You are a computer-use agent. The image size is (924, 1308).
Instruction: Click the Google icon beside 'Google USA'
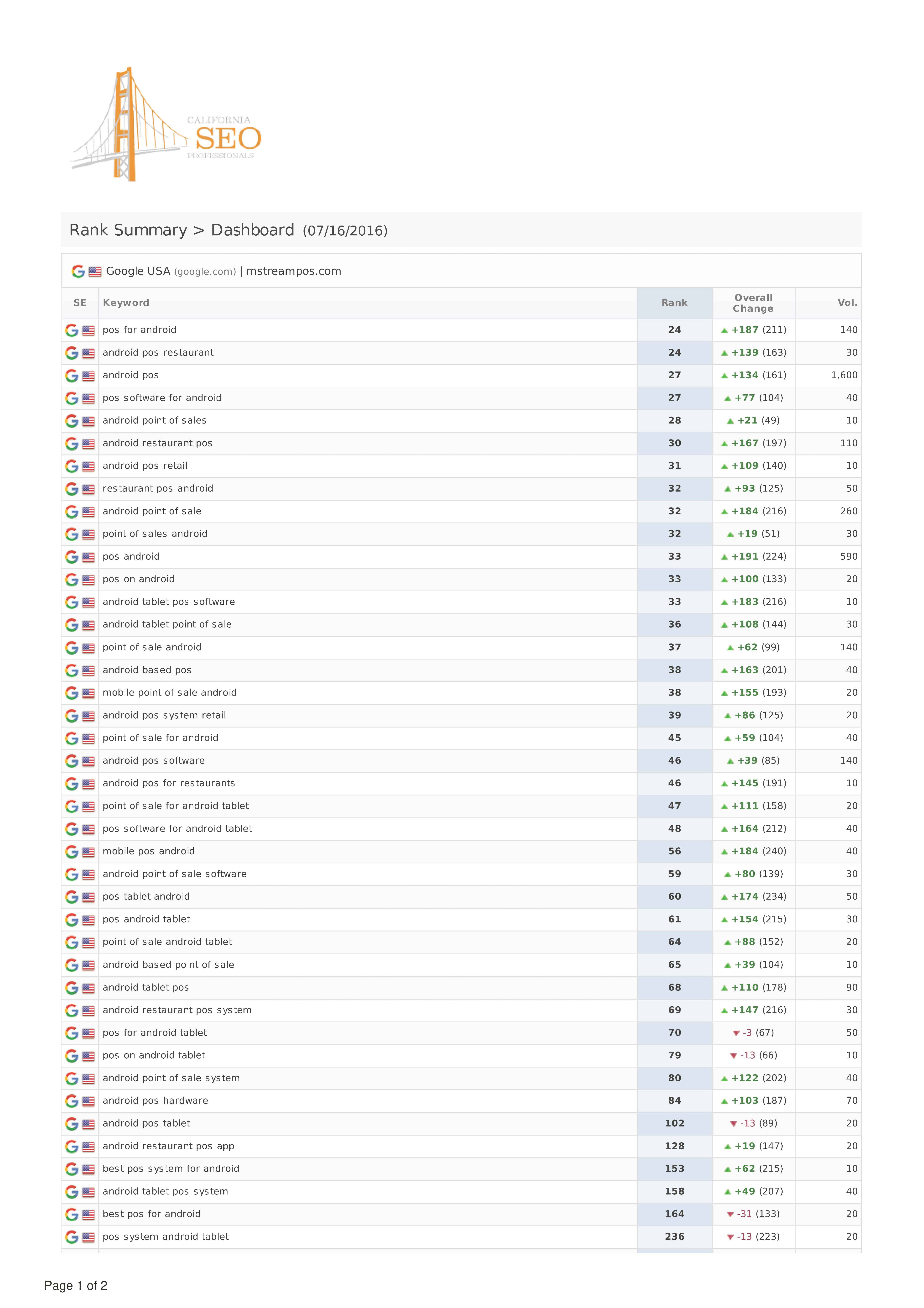click(78, 272)
